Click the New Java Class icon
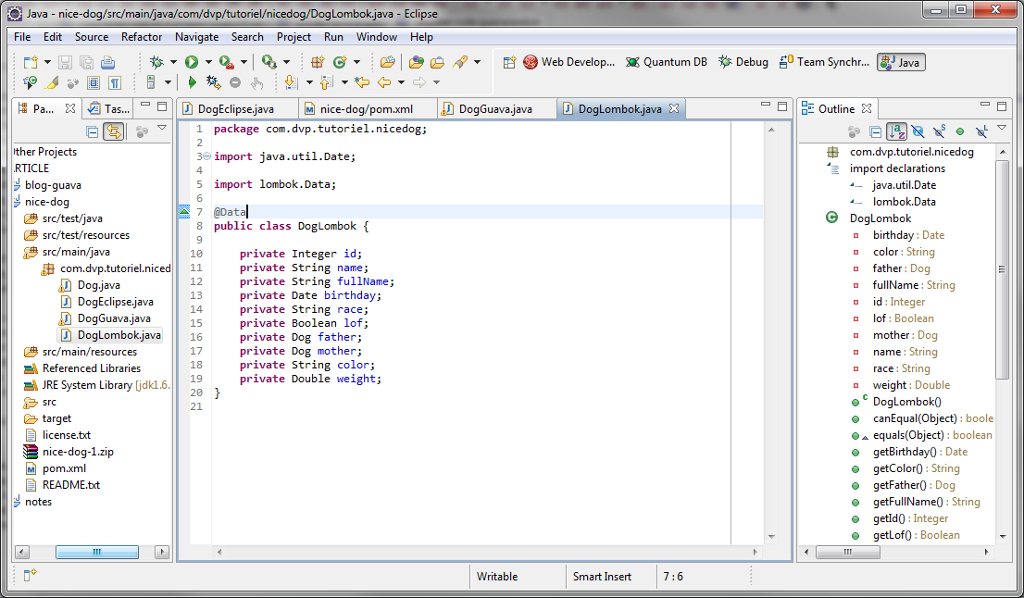This screenshot has width=1024, height=598. 339,62
